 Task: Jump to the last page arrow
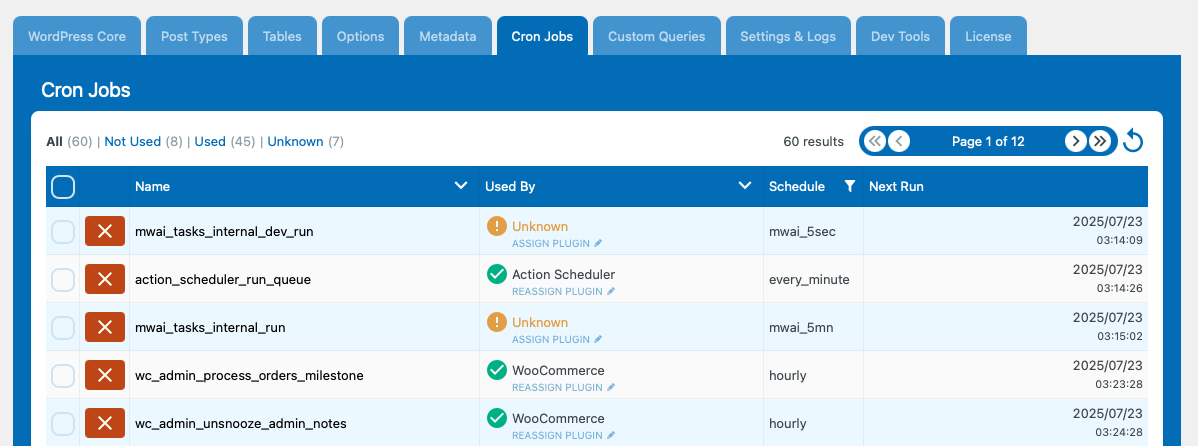tap(1099, 141)
